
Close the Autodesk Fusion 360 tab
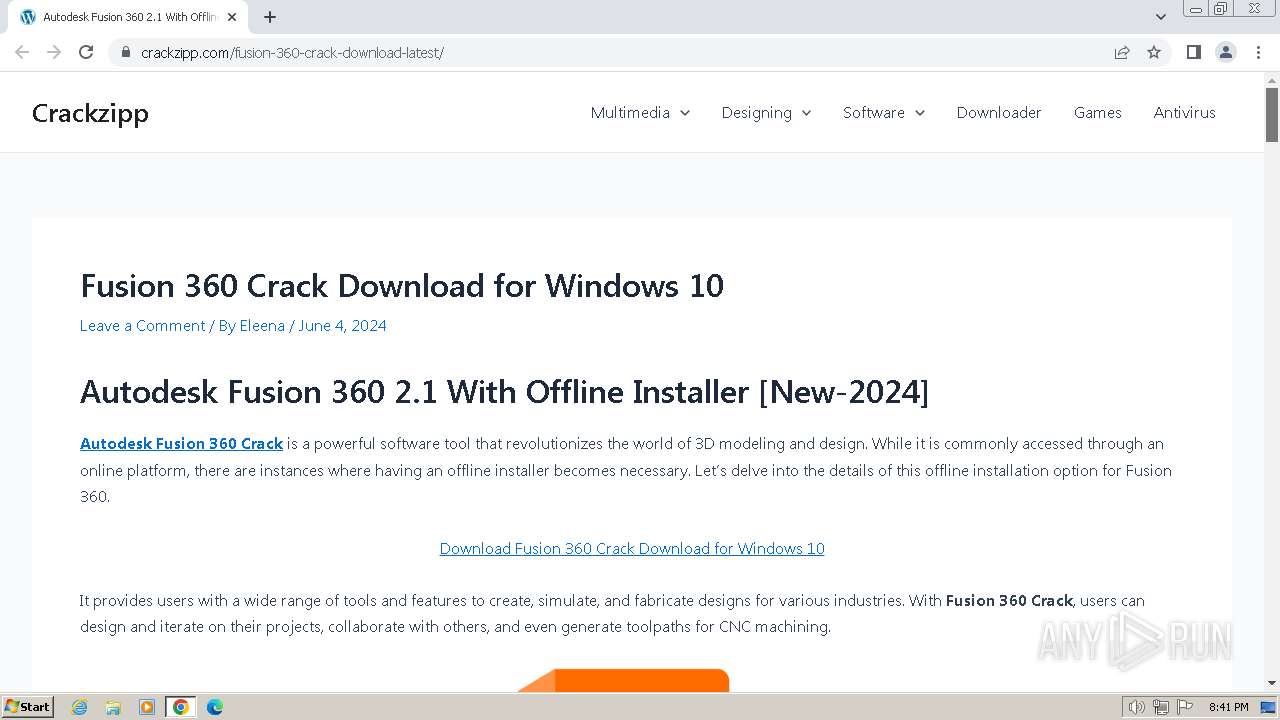pos(232,17)
